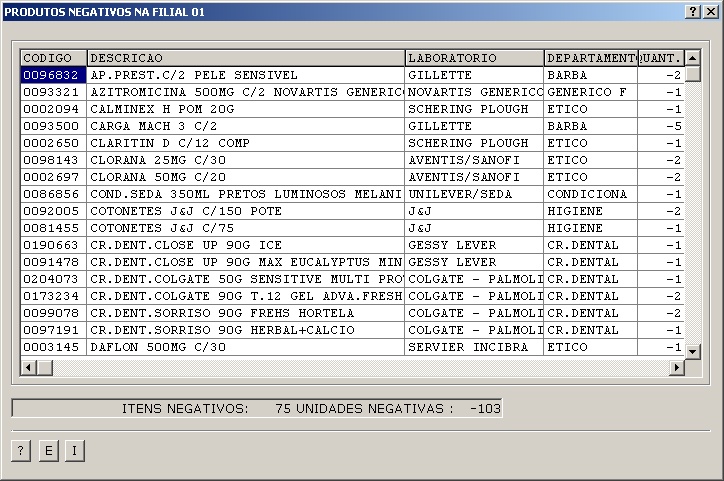Select code cell 0003145

[54, 347]
